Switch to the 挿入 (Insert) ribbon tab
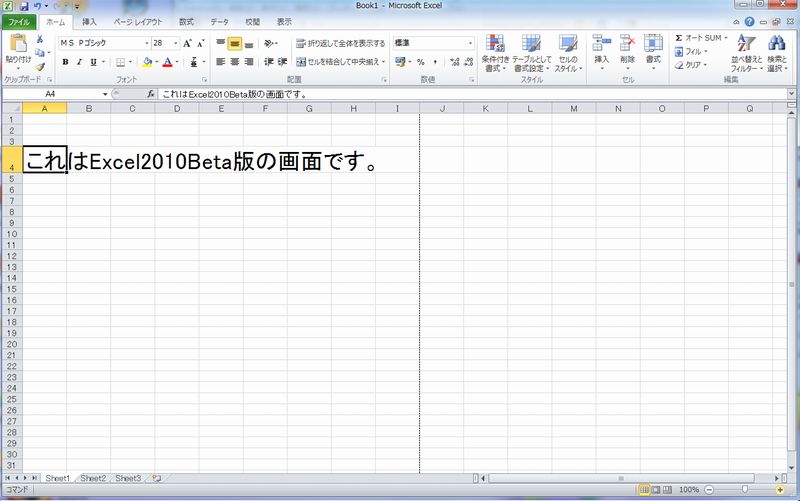Image resolution: width=800 pixels, height=501 pixels. click(89, 22)
